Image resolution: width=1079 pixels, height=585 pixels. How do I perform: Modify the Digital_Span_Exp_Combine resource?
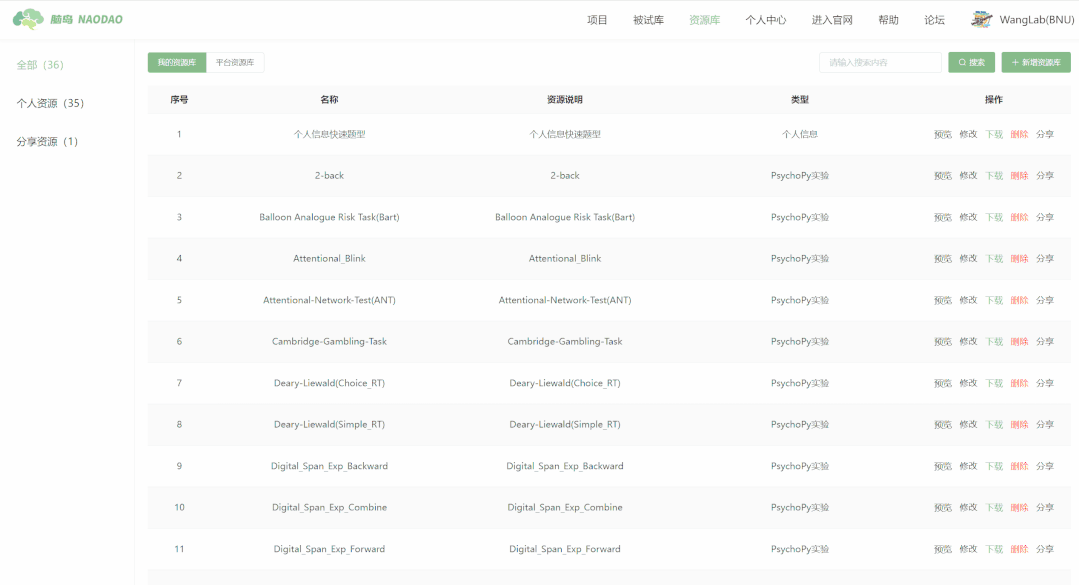[x=968, y=507]
